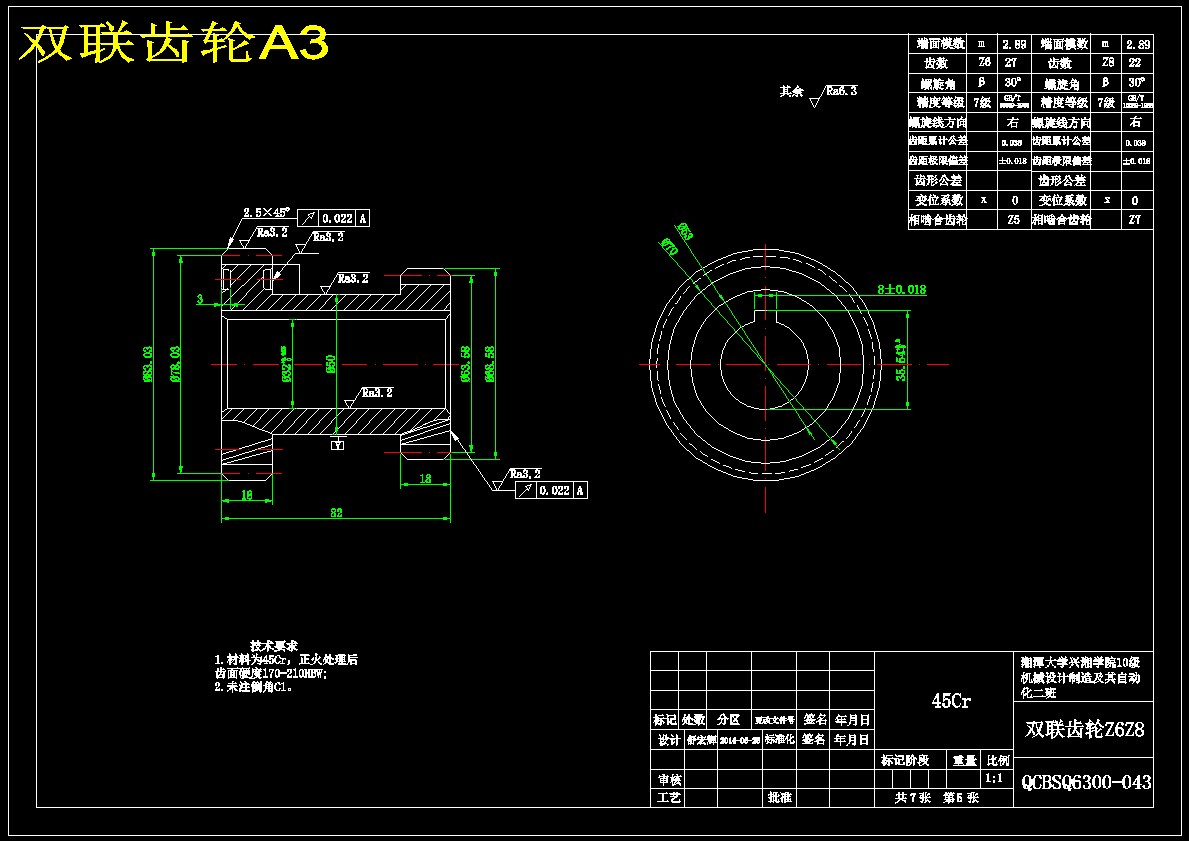Select the design date cell beside designer name

[740, 740]
